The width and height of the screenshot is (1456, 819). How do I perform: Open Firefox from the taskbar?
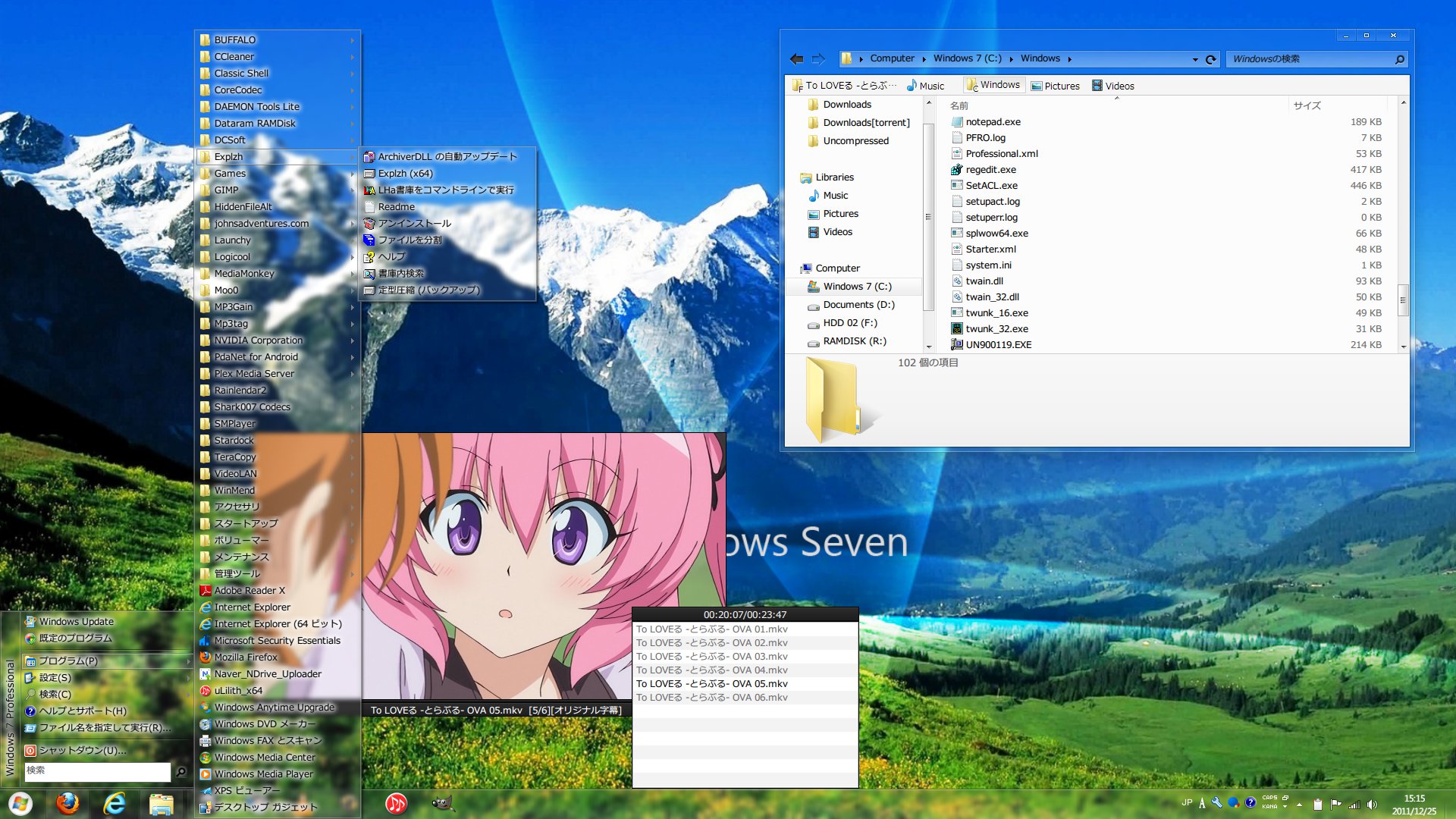67,803
